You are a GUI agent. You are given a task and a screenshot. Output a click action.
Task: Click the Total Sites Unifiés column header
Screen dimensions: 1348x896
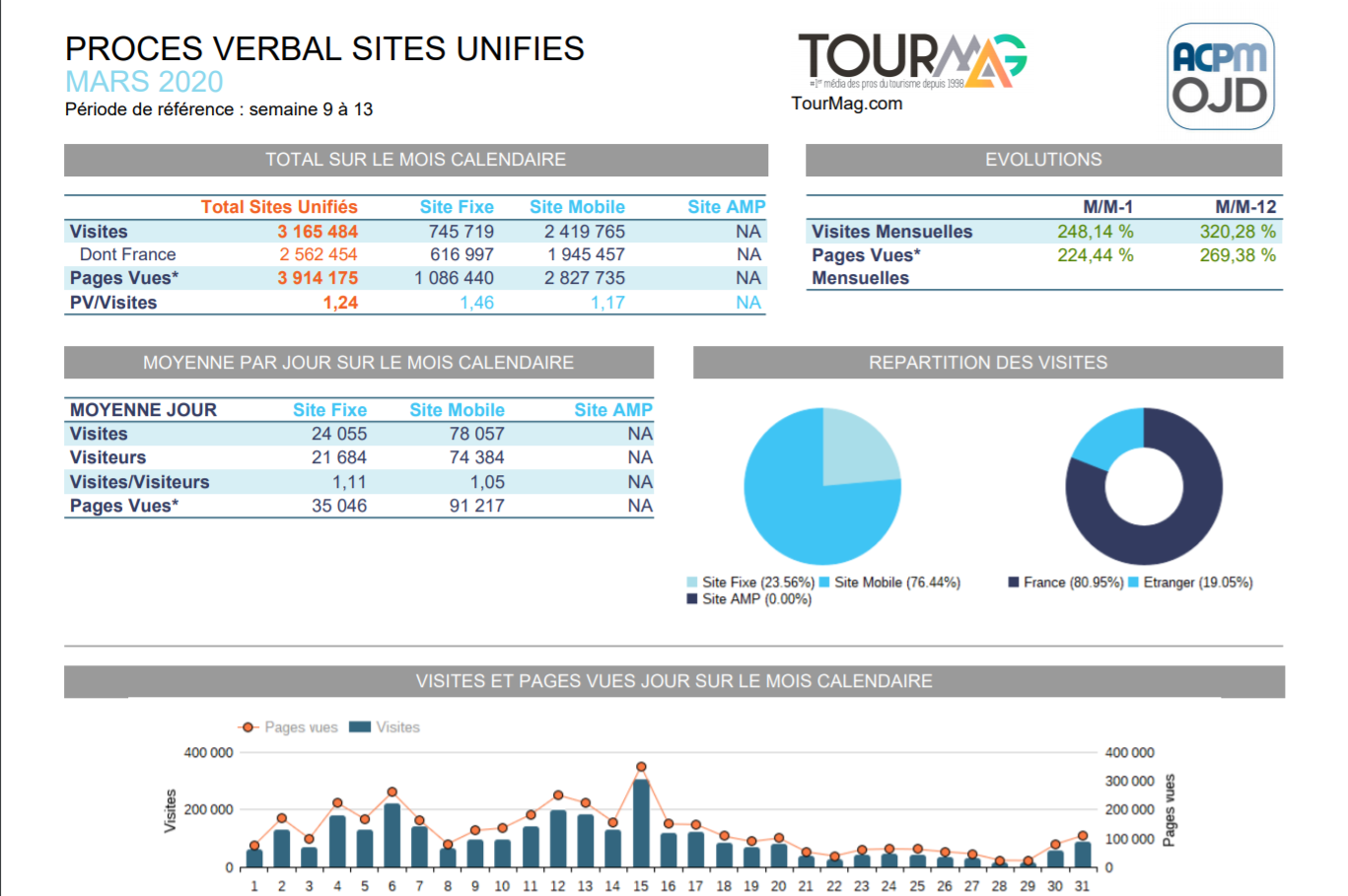click(279, 207)
